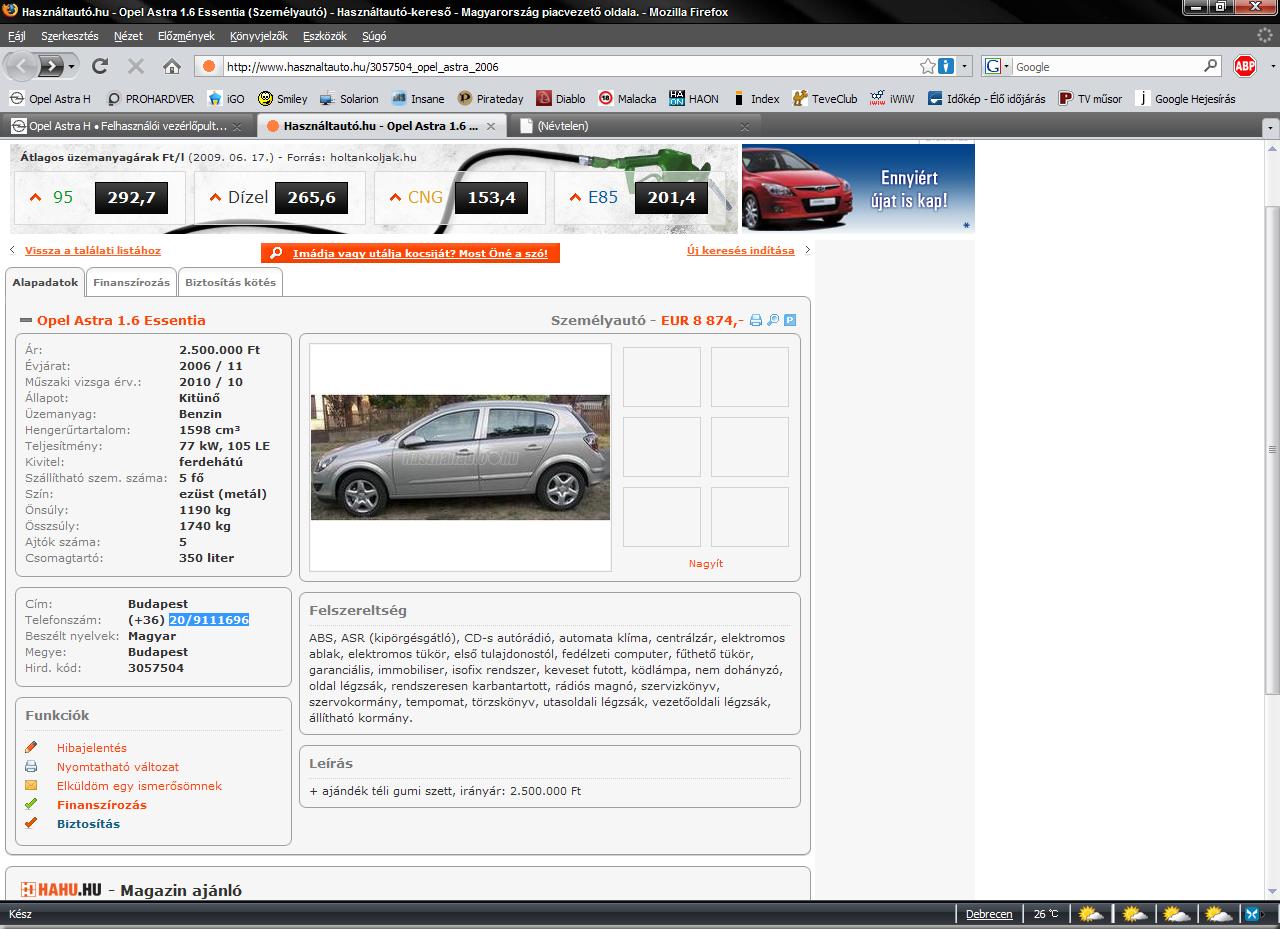
Task: Click the printer icon next to EUR price
Action: (x=756, y=321)
